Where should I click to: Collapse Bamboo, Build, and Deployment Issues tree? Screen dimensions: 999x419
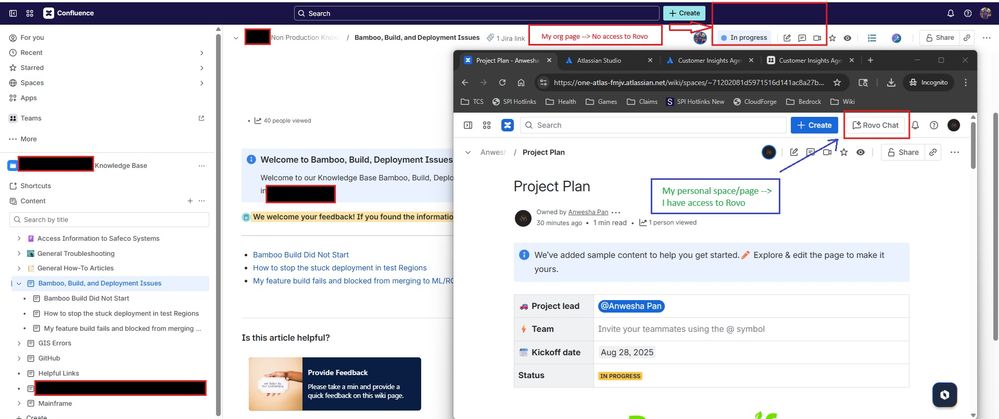(x=19, y=283)
